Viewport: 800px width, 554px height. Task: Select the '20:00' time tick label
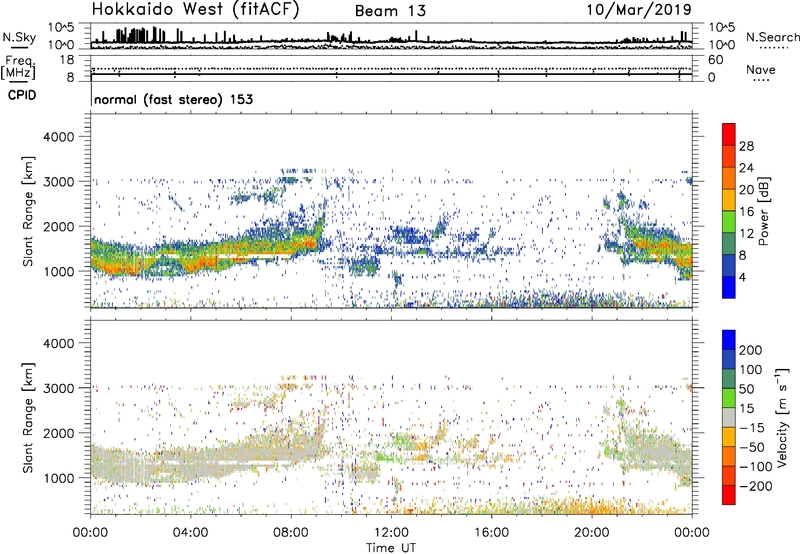click(592, 533)
